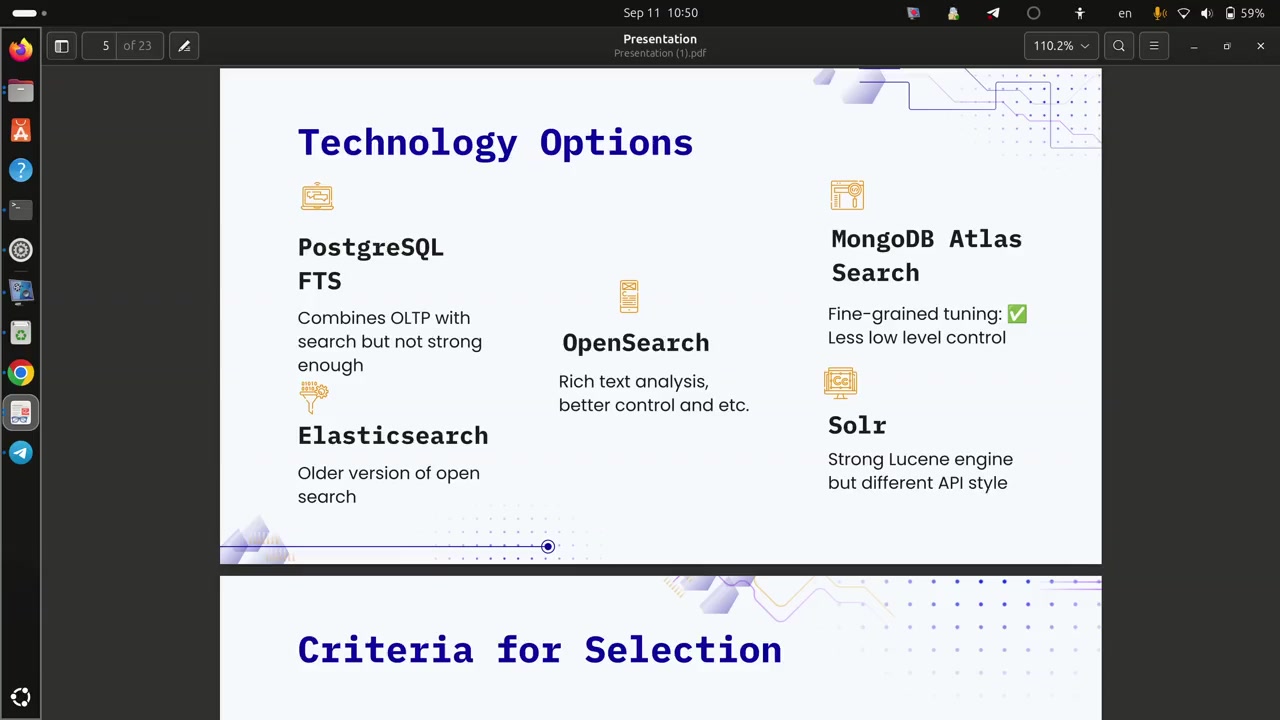Click the volume speaker icon in the top bar
The height and width of the screenshot is (720, 1280).
click(x=1206, y=13)
